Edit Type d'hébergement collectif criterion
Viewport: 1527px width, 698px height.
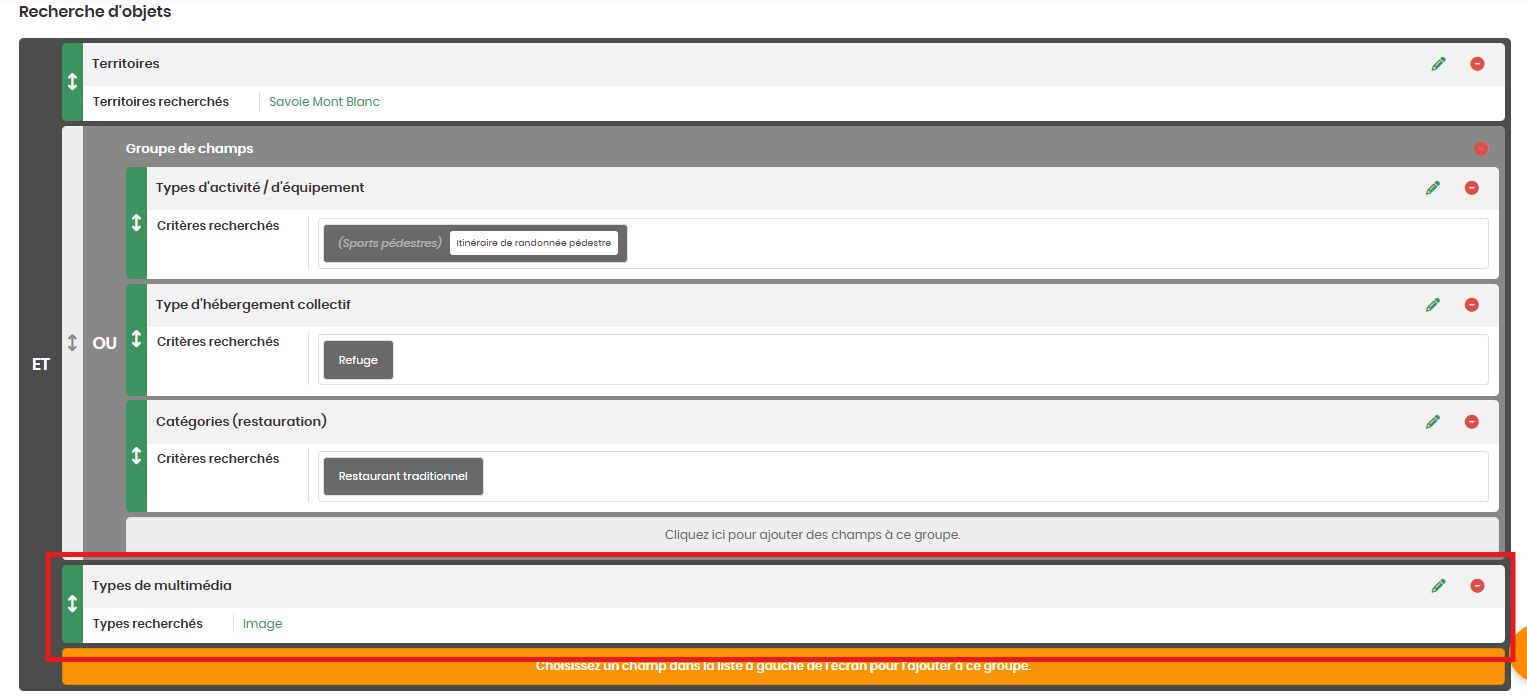[1433, 305]
